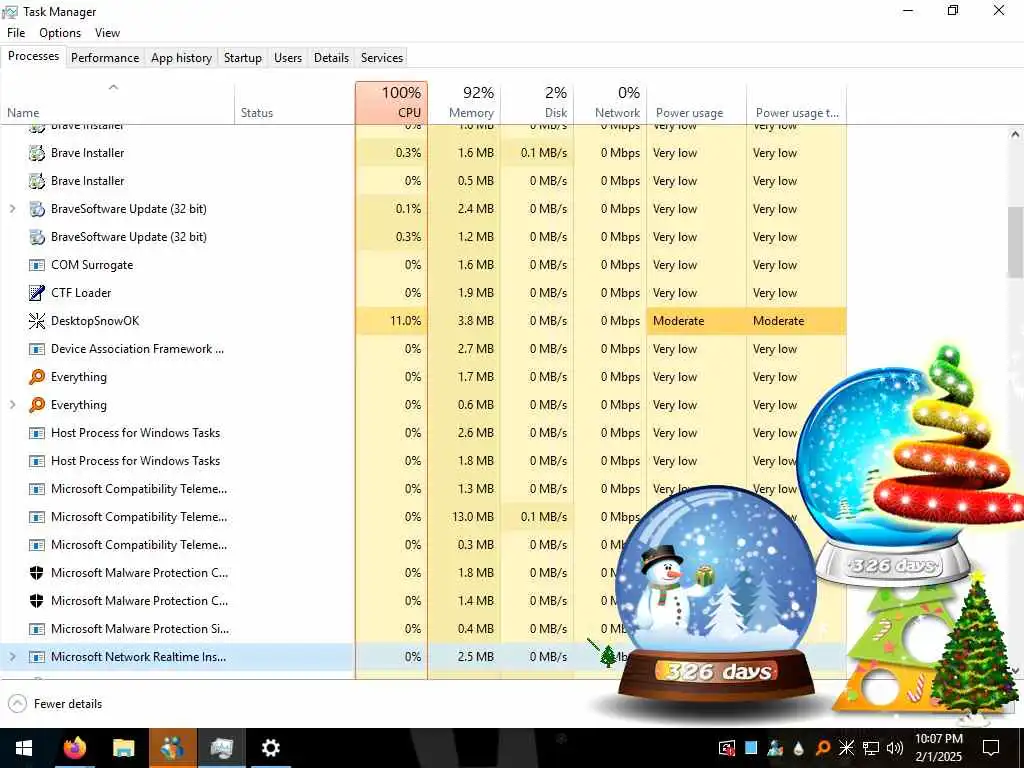
Task: Sort by the Power usage trend column
Action: pyautogui.click(x=797, y=103)
